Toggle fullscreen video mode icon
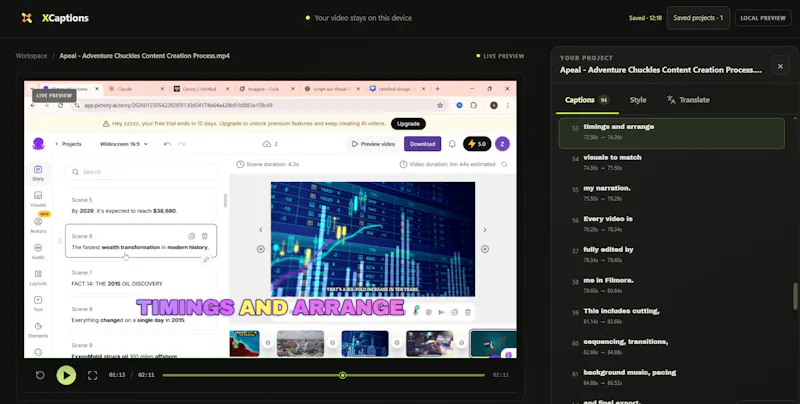 (92, 375)
